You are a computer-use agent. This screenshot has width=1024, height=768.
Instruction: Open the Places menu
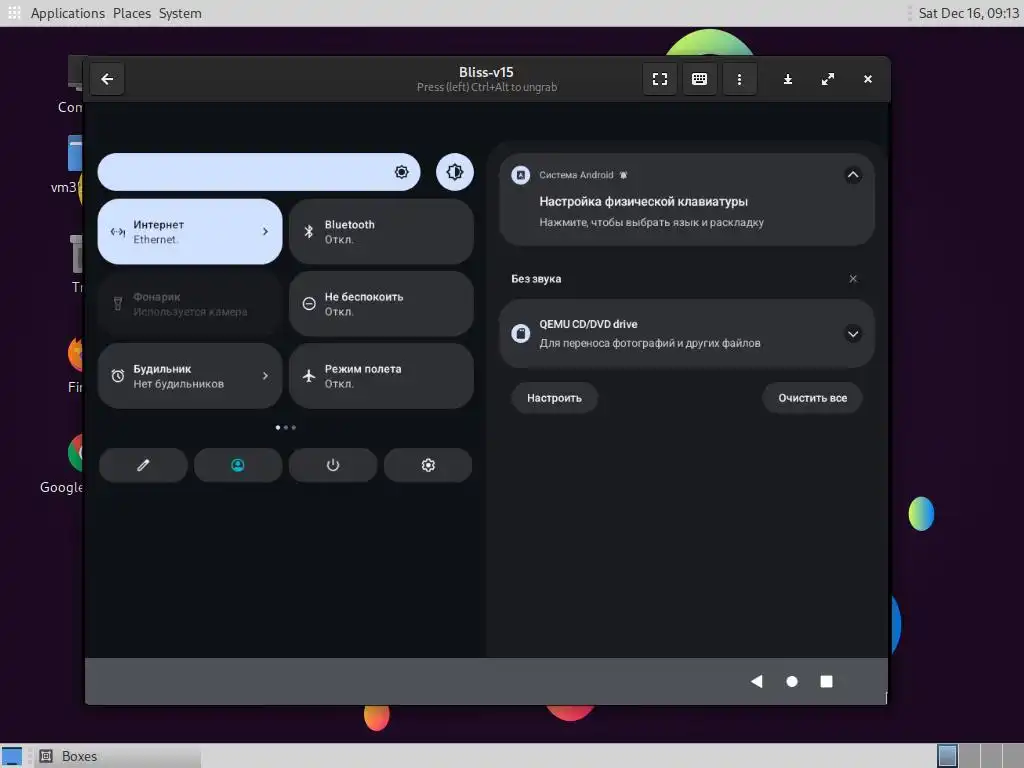click(x=132, y=13)
